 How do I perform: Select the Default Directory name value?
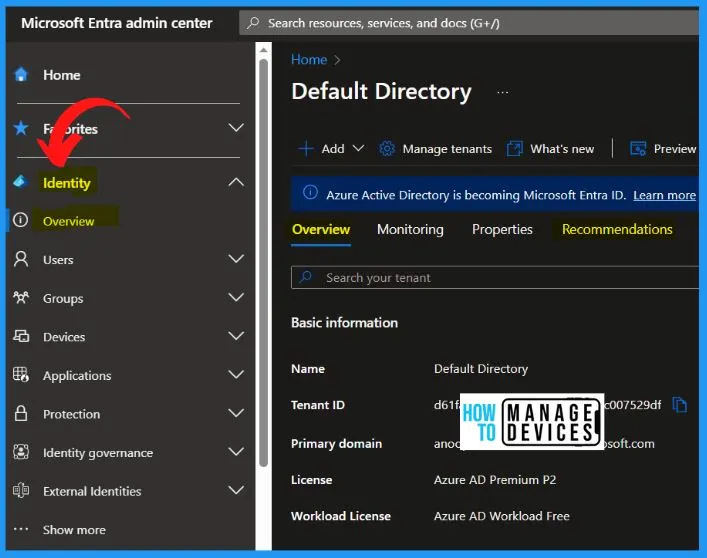click(481, 369)
